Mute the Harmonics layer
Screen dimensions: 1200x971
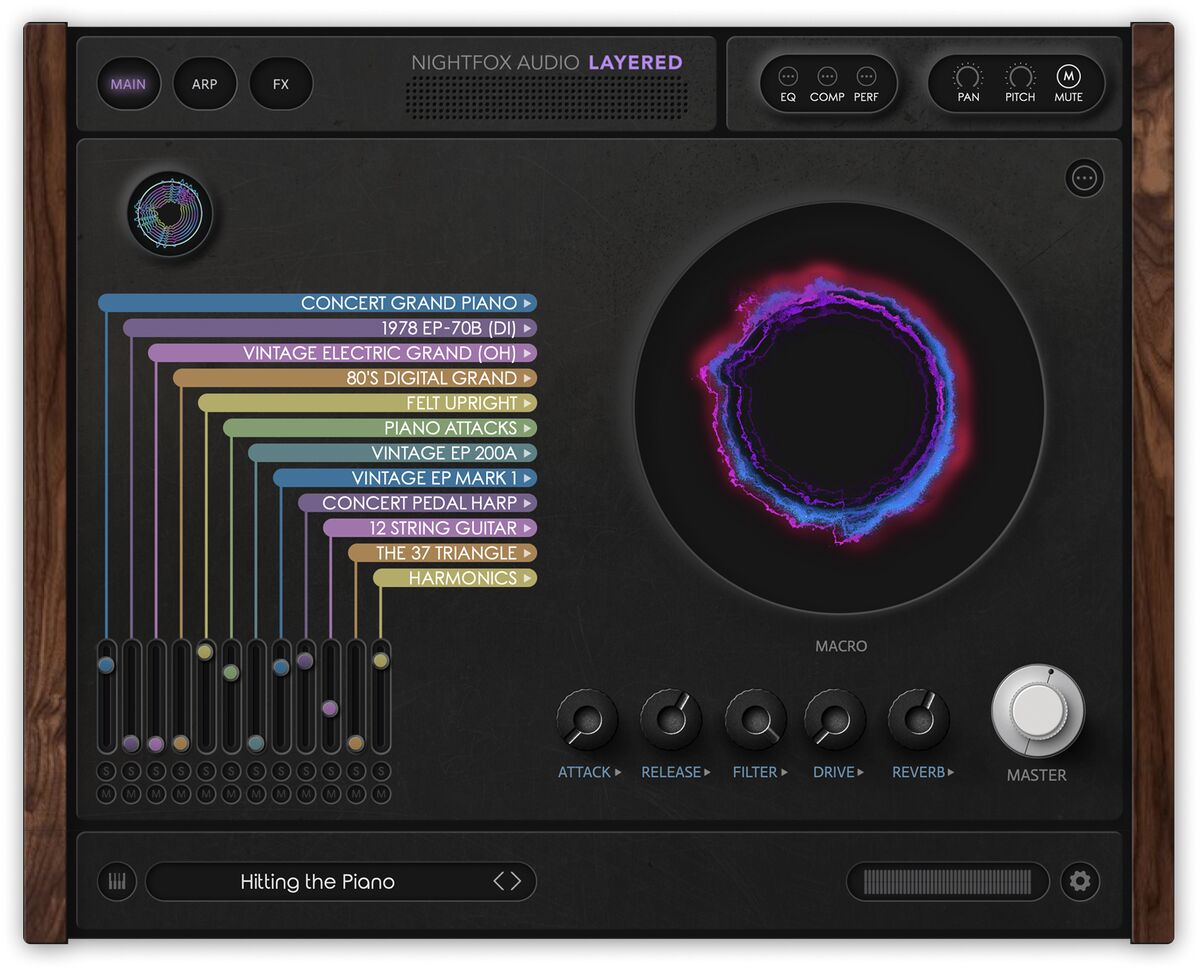point(381,794)
